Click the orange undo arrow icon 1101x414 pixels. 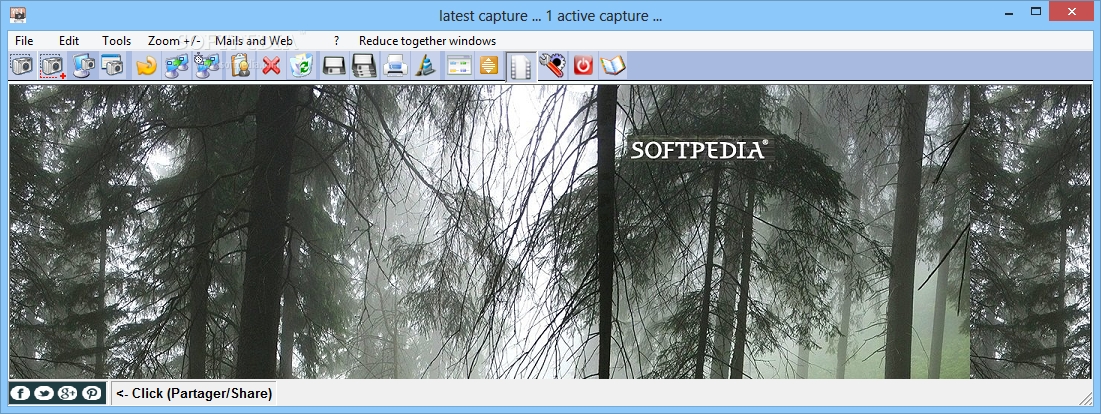pyautogui.click(x=147, y=66)
